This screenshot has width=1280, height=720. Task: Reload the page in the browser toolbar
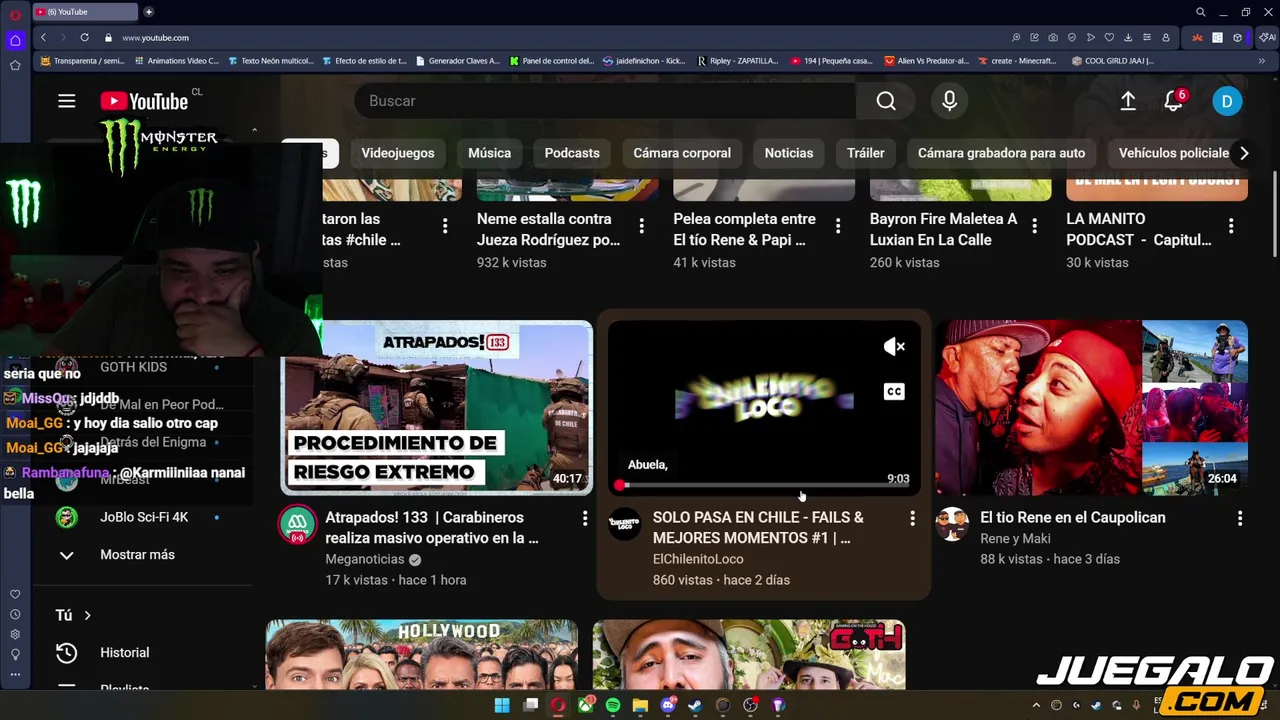click(x=84, y=37)
